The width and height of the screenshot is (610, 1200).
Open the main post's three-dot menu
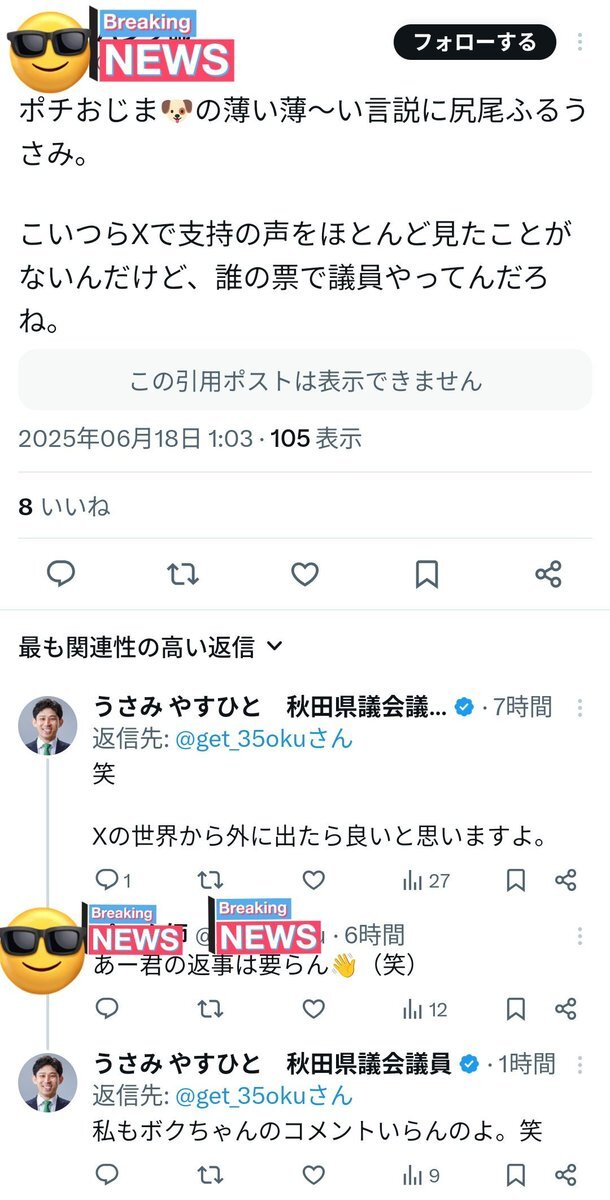[580, 42]
